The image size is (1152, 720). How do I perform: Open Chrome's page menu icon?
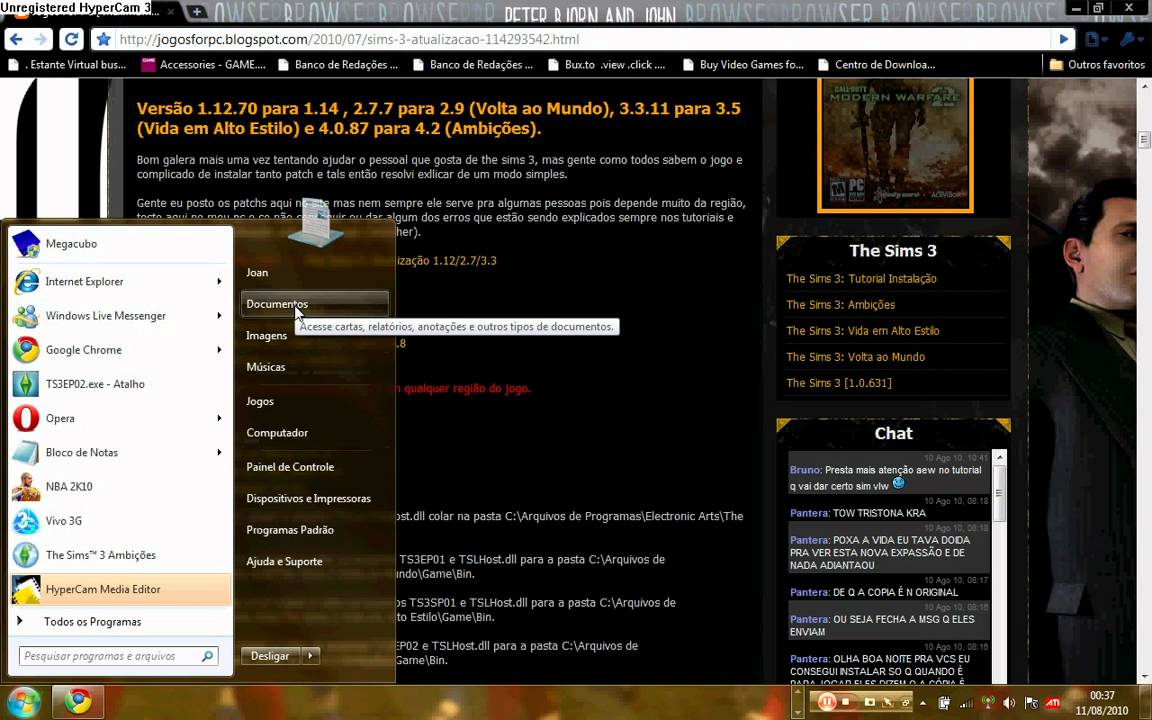pyautogui.click(x=1095, y=40)
